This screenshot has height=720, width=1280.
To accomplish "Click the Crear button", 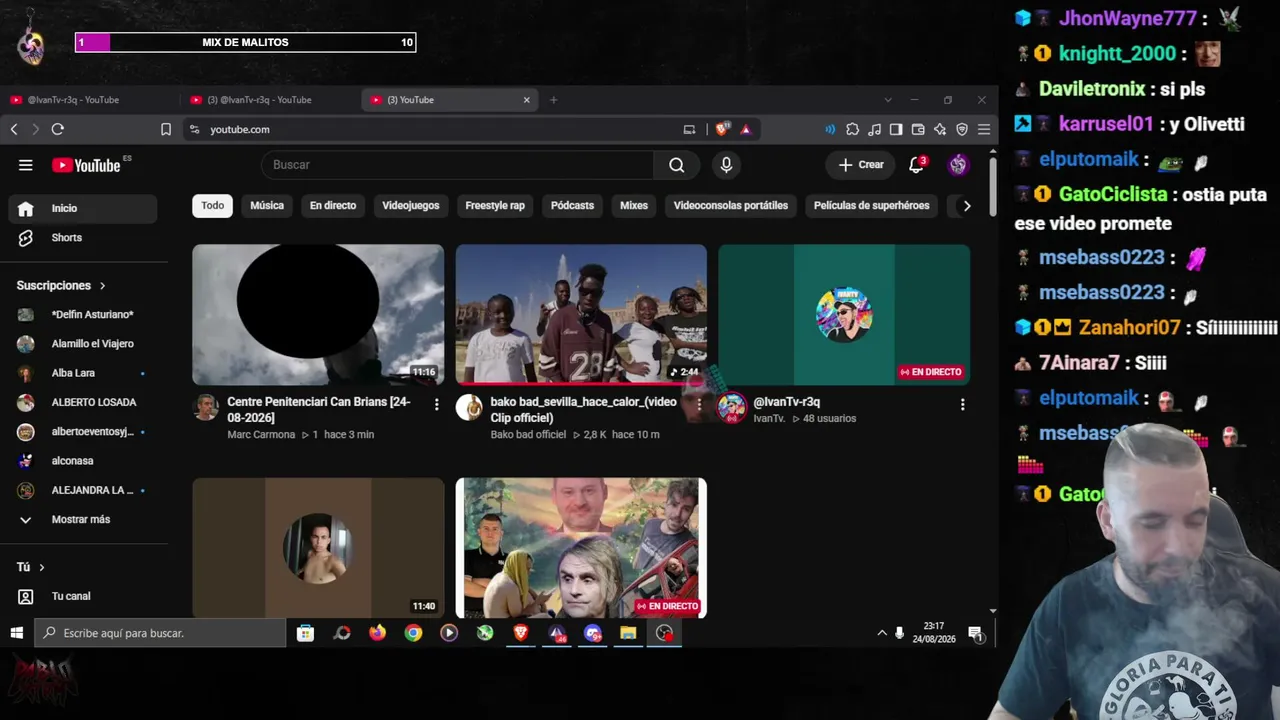I will (861, 165).
